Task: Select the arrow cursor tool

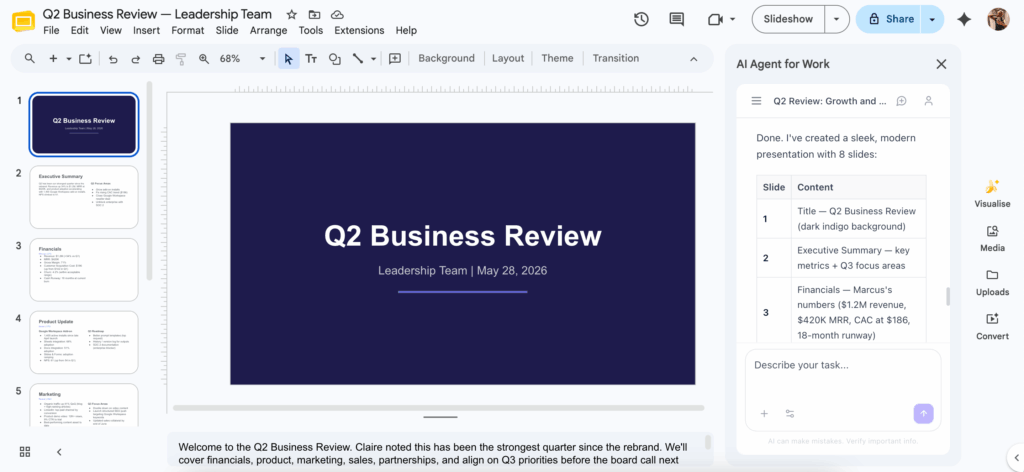Action: (288, 59)
